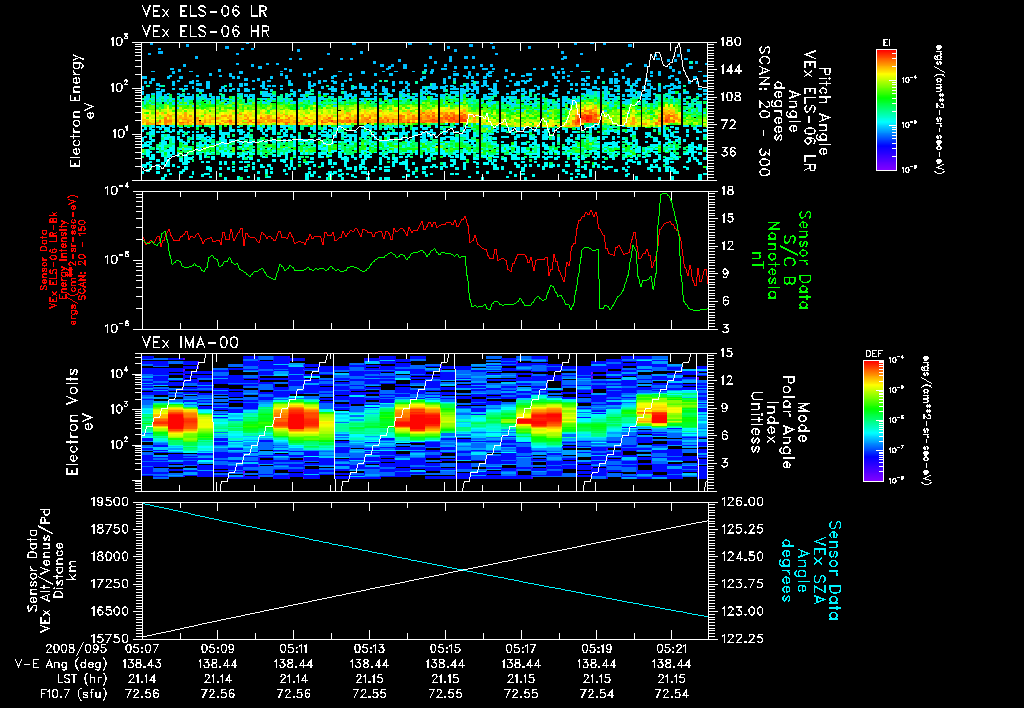Click the 15750 altitude tick label
This screenshot has height=708, width=1024.
pos(110,638)
